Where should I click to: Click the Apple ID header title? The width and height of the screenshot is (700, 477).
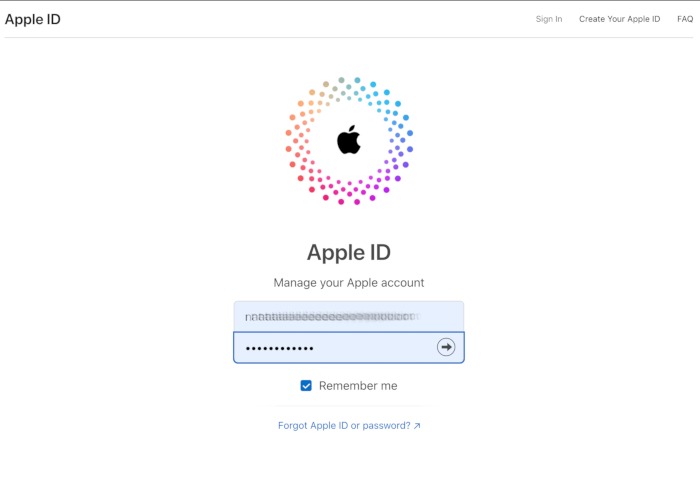coord(33,19)
